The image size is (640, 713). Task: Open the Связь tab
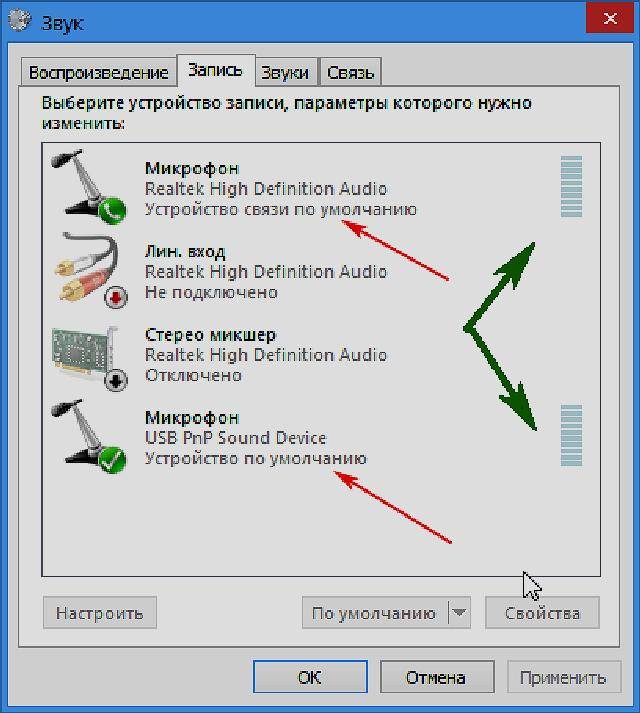(351, 72)
